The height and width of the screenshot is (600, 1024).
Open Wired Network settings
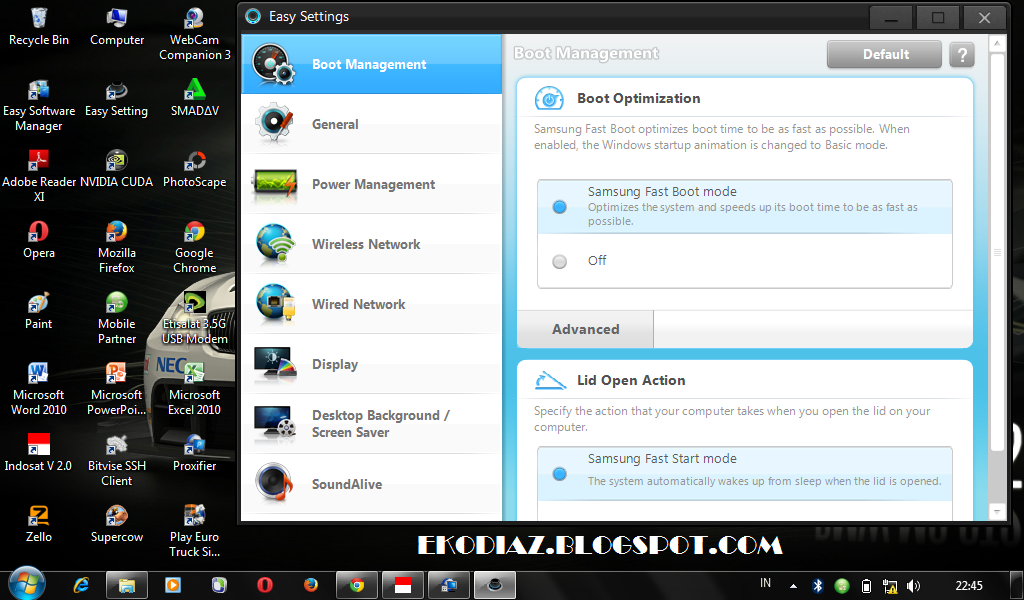[371, 304]
